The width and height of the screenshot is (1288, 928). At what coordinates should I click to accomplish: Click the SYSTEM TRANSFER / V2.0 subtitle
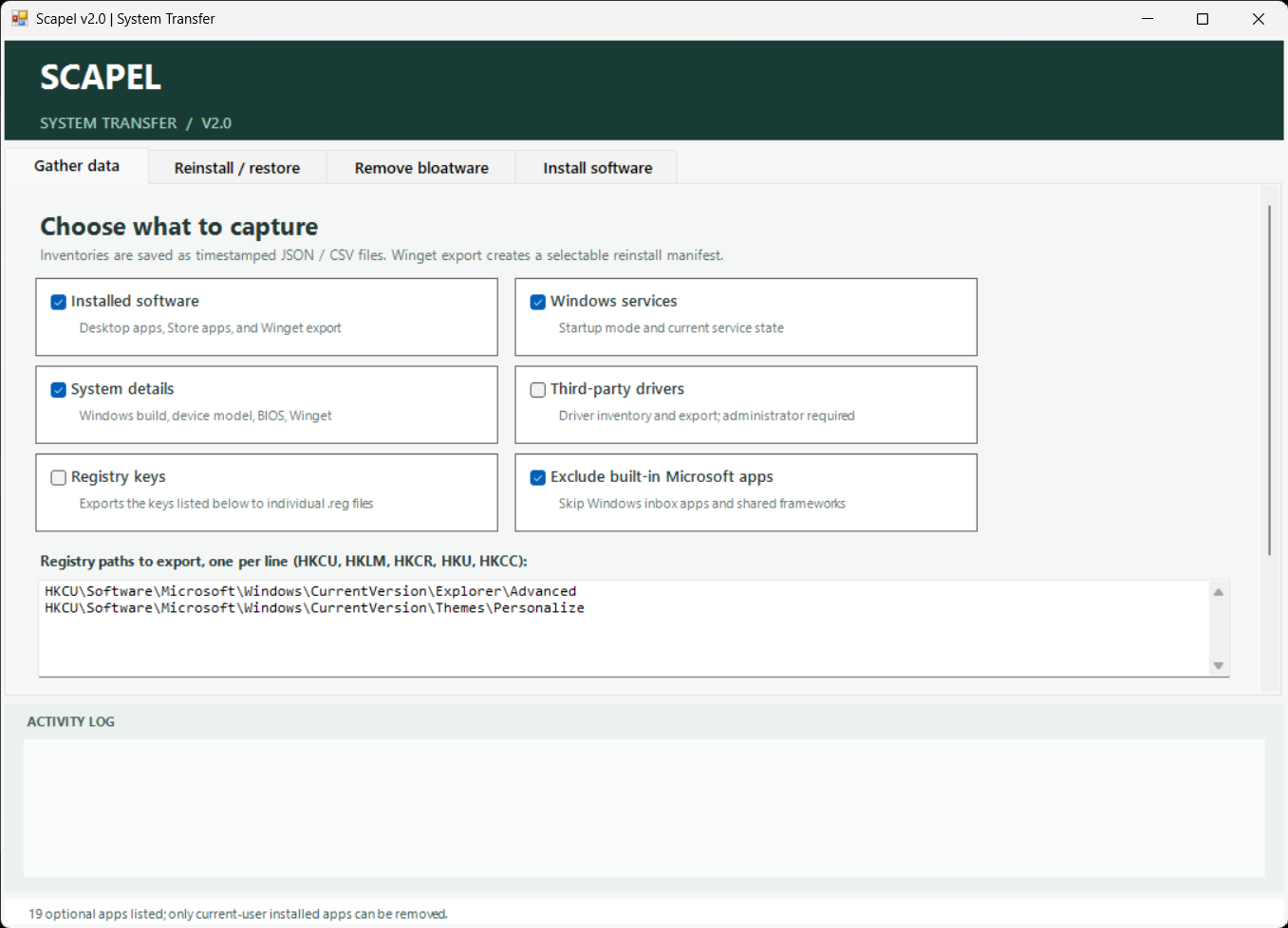coord(136,123)
